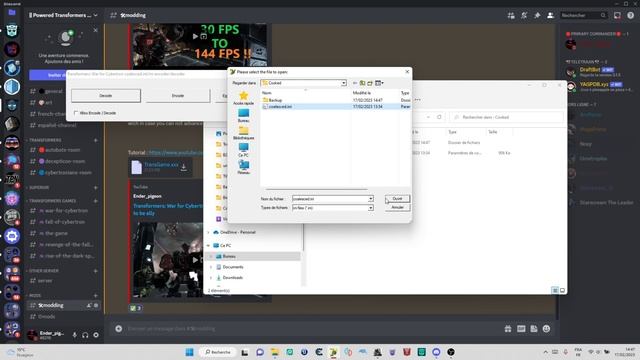Edit modding channel settings gear
The height and width of the screenshot is (360, 640).
[96, 305]
